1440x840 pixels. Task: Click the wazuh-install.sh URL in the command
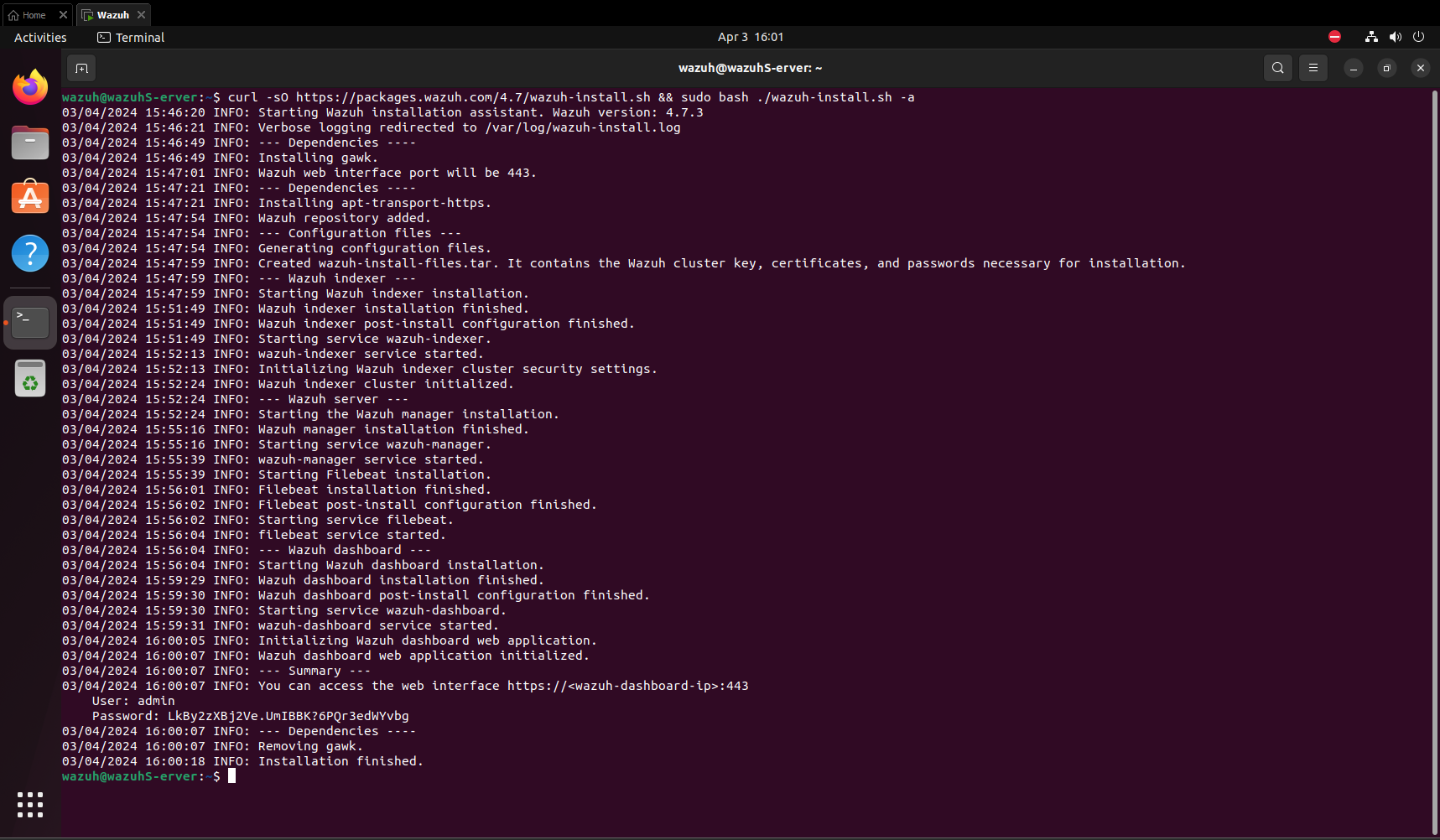tap(473, 97)
